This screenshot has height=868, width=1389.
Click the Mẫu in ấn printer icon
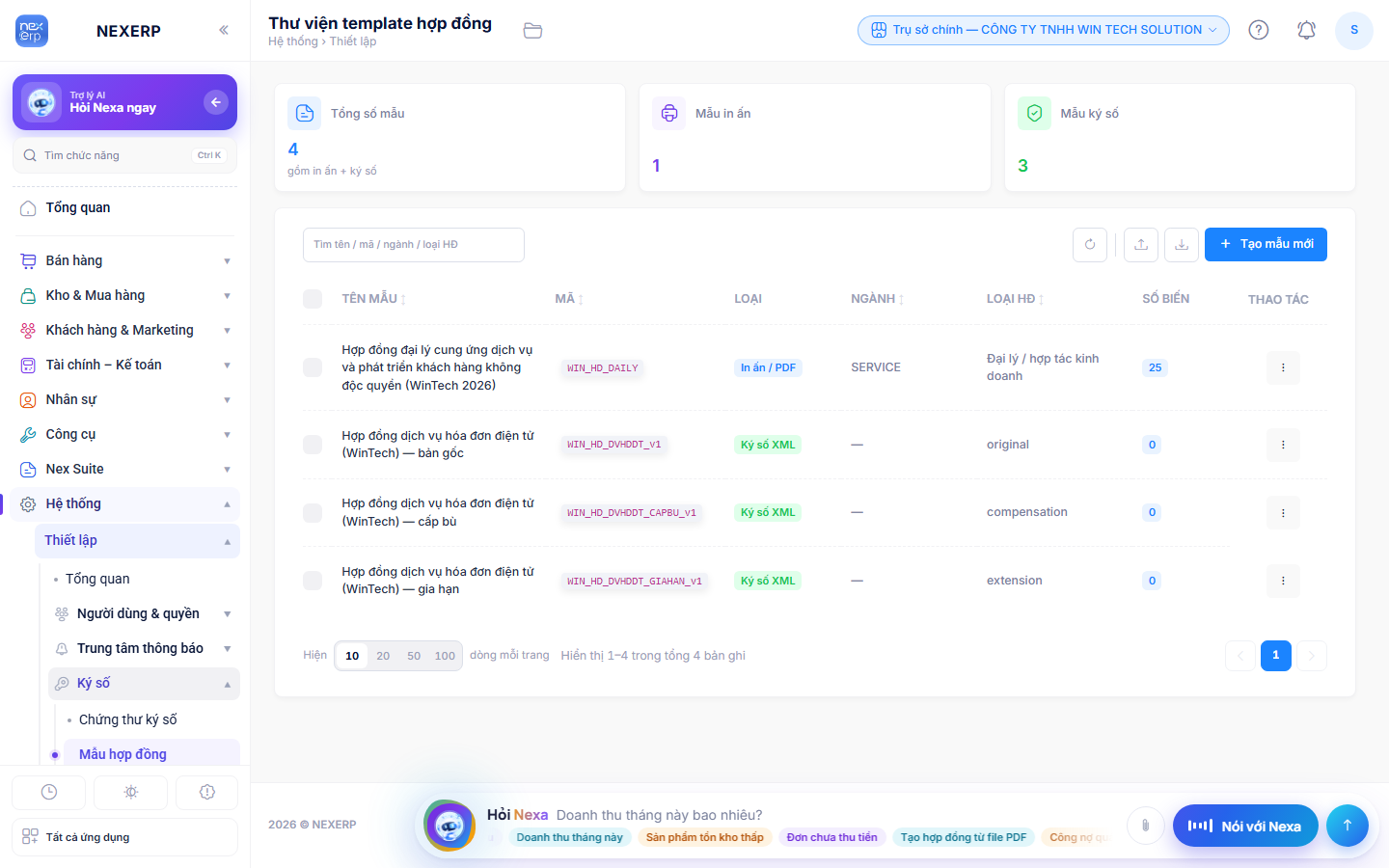(669, 114)
